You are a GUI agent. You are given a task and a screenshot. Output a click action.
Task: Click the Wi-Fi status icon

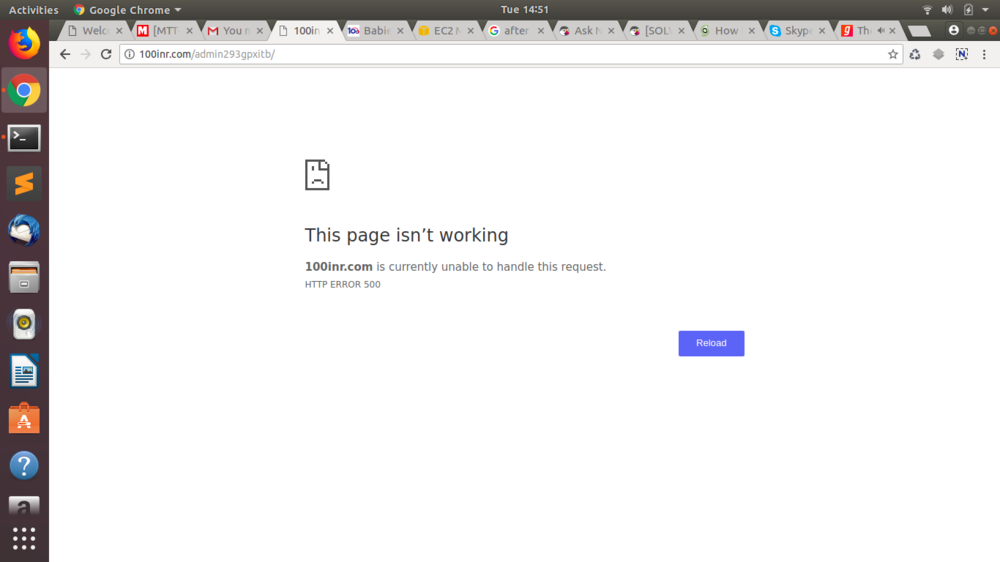[927, 10]
